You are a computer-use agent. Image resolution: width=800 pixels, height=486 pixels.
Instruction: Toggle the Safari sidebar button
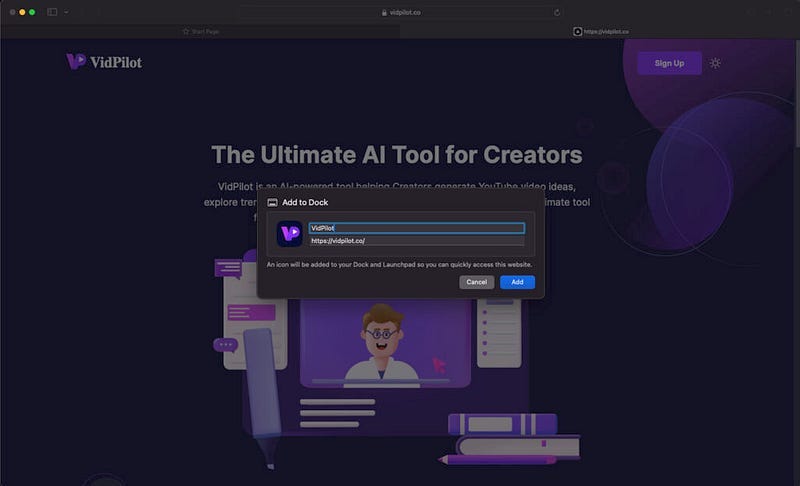[x=52, y=12]
